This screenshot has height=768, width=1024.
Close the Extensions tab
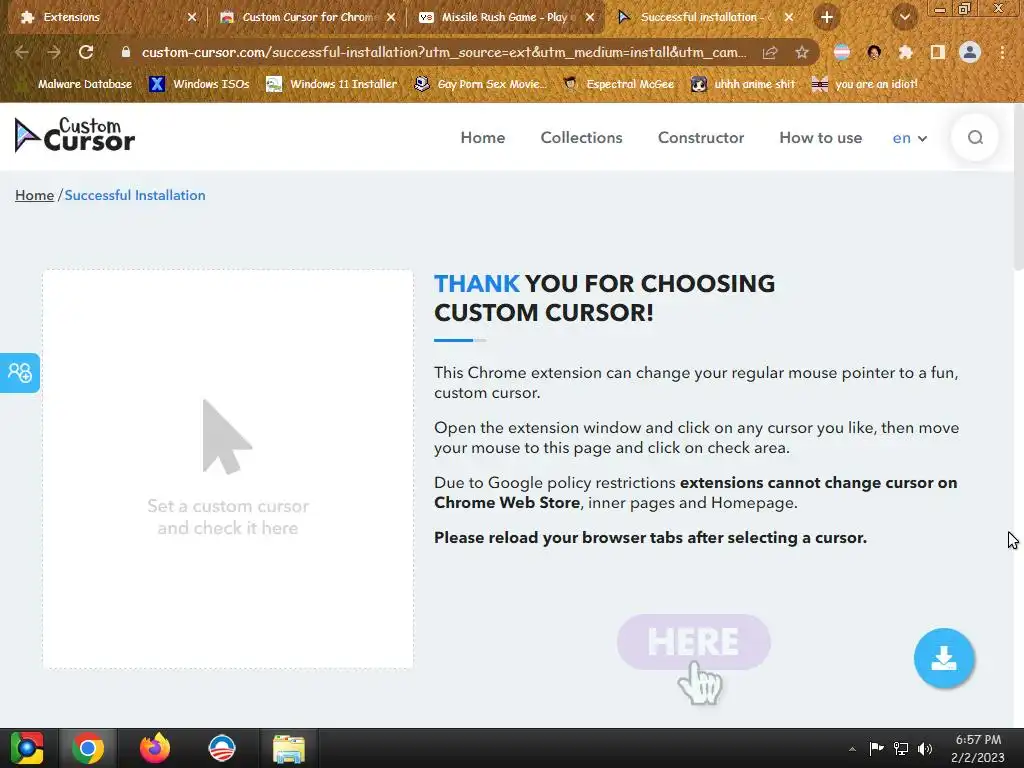coord(191,17)
